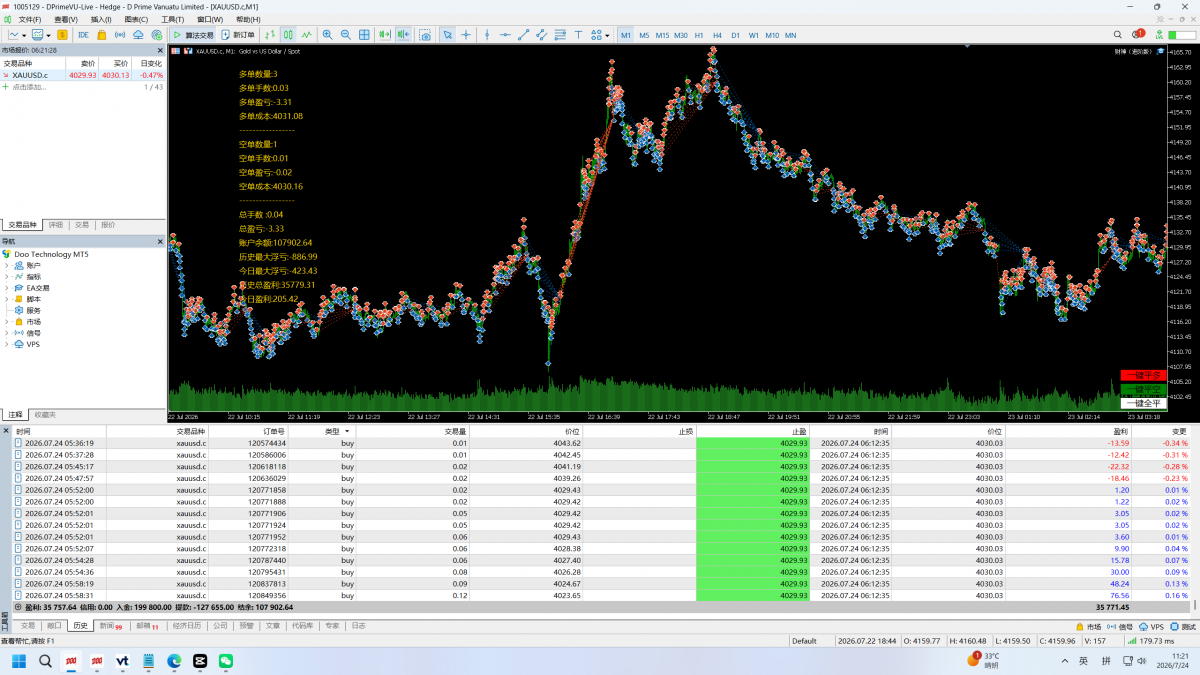Expand the EA交易 tree node
The height and width of the screenshot is (675, 1200).
(6, 288)
